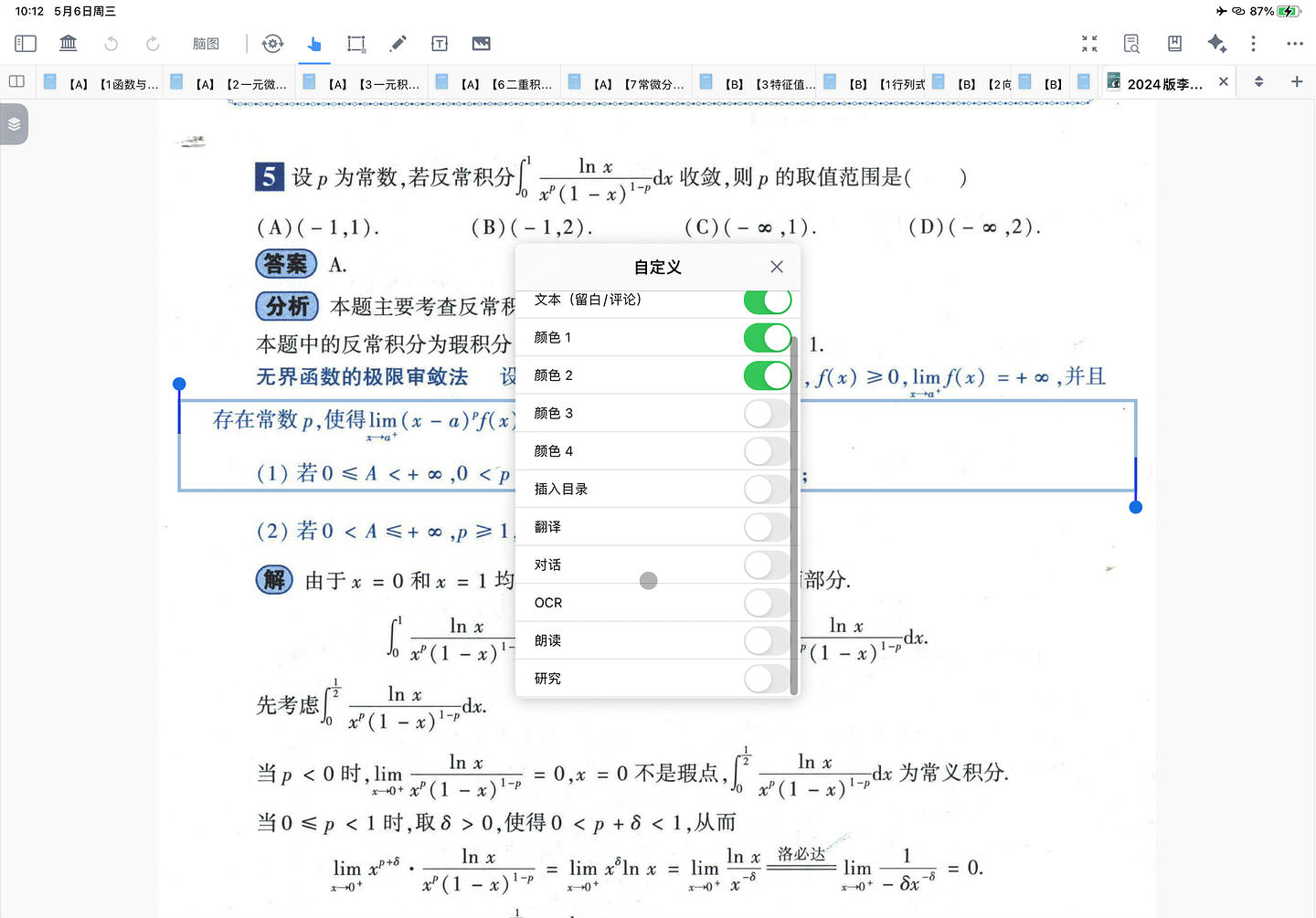Select the hand pointer tool
This screenshot has height=918, width=1316.
pos(314,43)
